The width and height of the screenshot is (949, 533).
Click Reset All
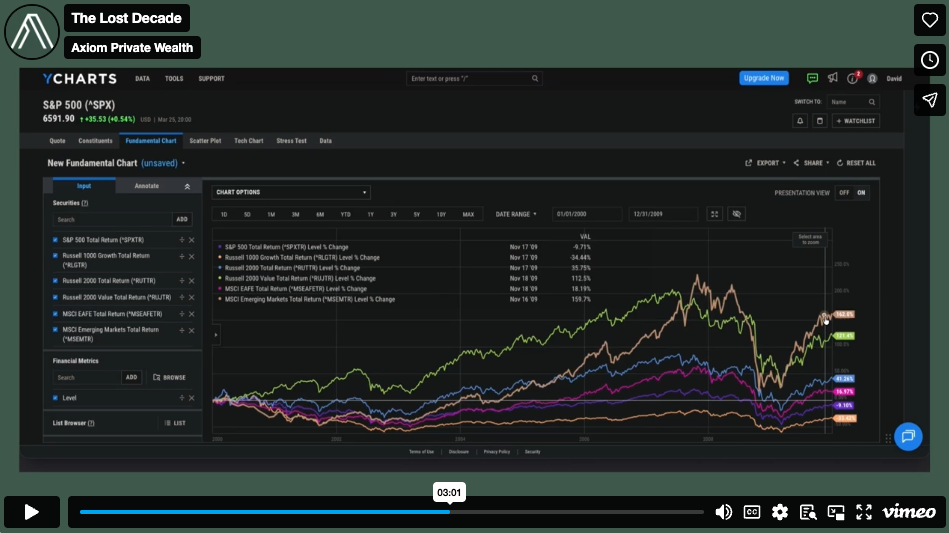point(856,163)
